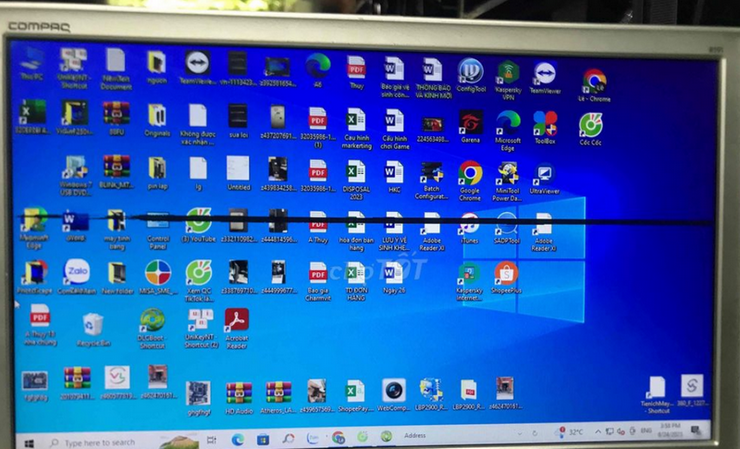Open the HD Audio archive
Image resolution: width=740 pixels, height=449 pixels.
239,398
